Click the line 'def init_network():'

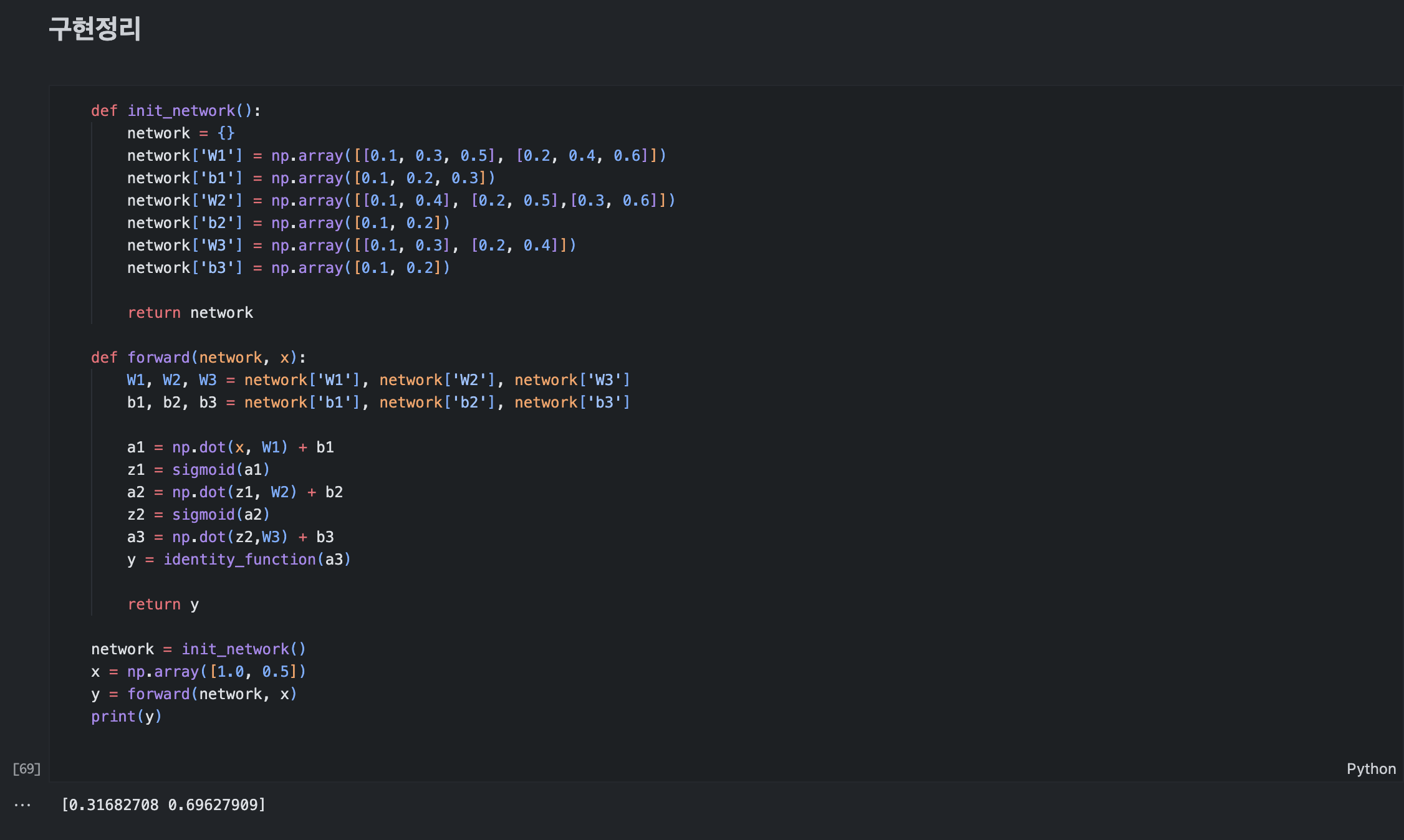click(x=176, y=111)
